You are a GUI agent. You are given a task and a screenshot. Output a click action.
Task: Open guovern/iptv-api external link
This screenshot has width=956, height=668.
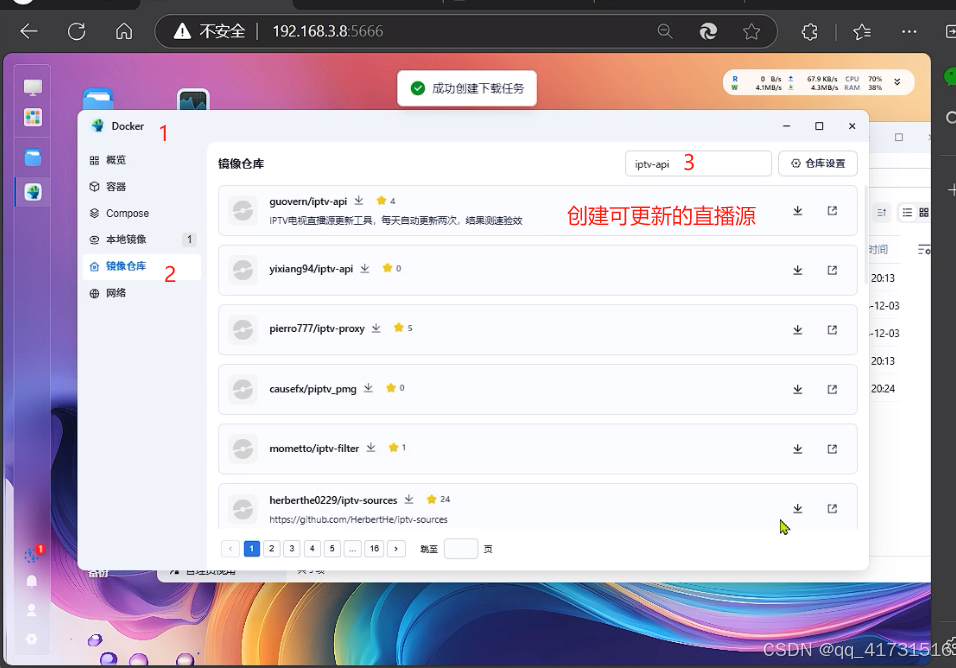tap(832, 211)
